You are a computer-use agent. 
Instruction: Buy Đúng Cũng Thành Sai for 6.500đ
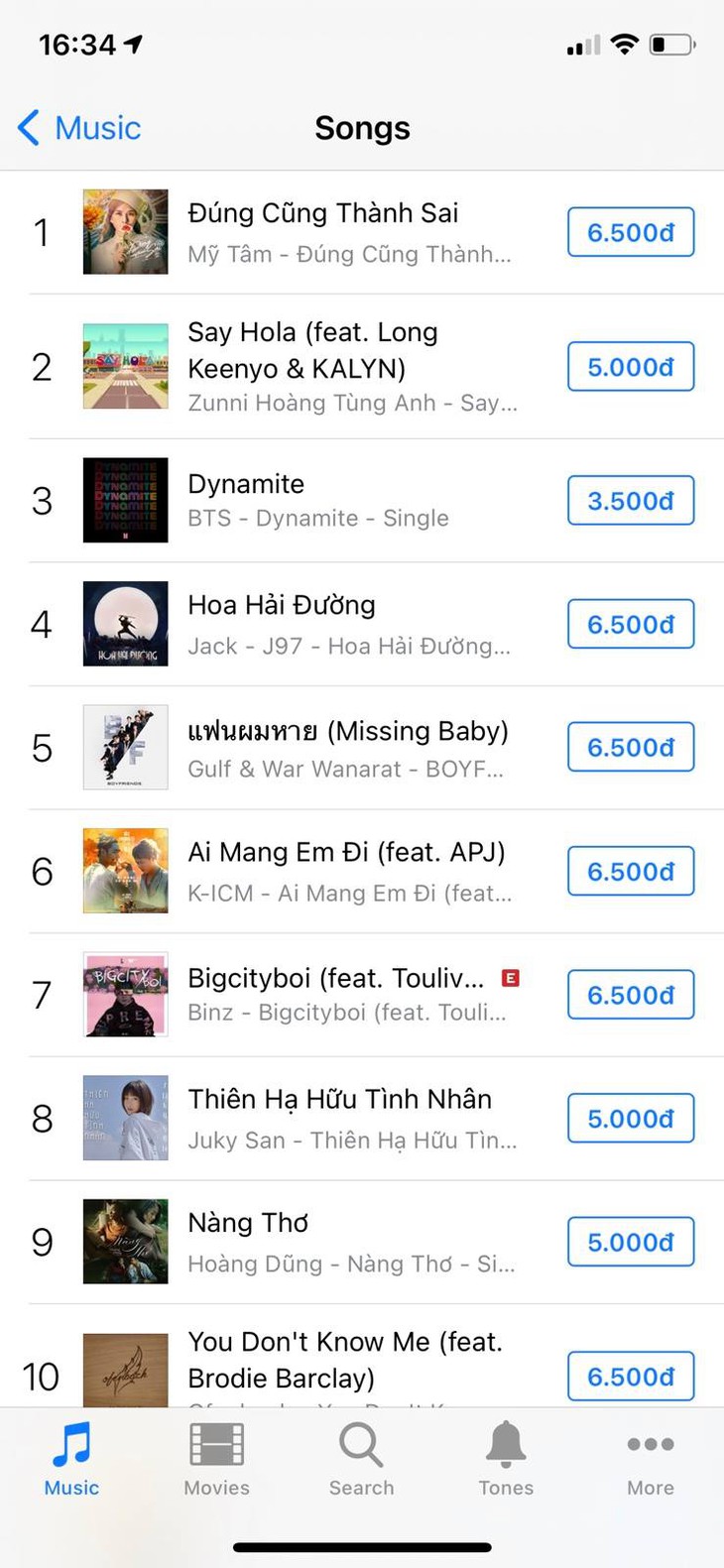pyautogui.click(x=631, y=232)
